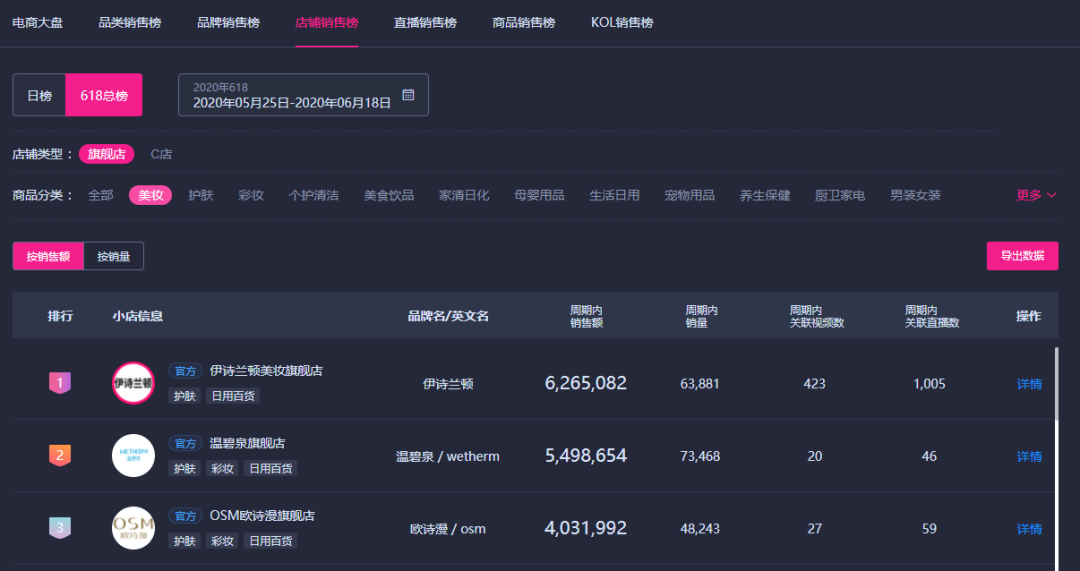Open OSM欧诗漫 store logo
The image size is (1080, 571).
pos(134,528)
